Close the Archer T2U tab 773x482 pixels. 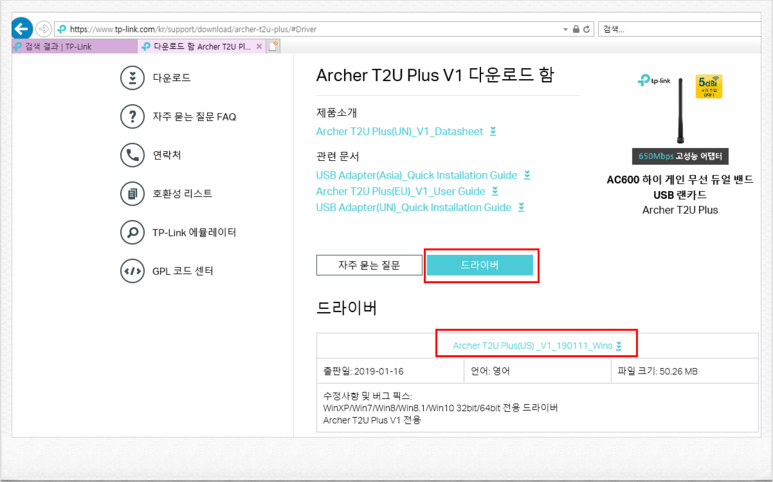[x=259, y=46]
